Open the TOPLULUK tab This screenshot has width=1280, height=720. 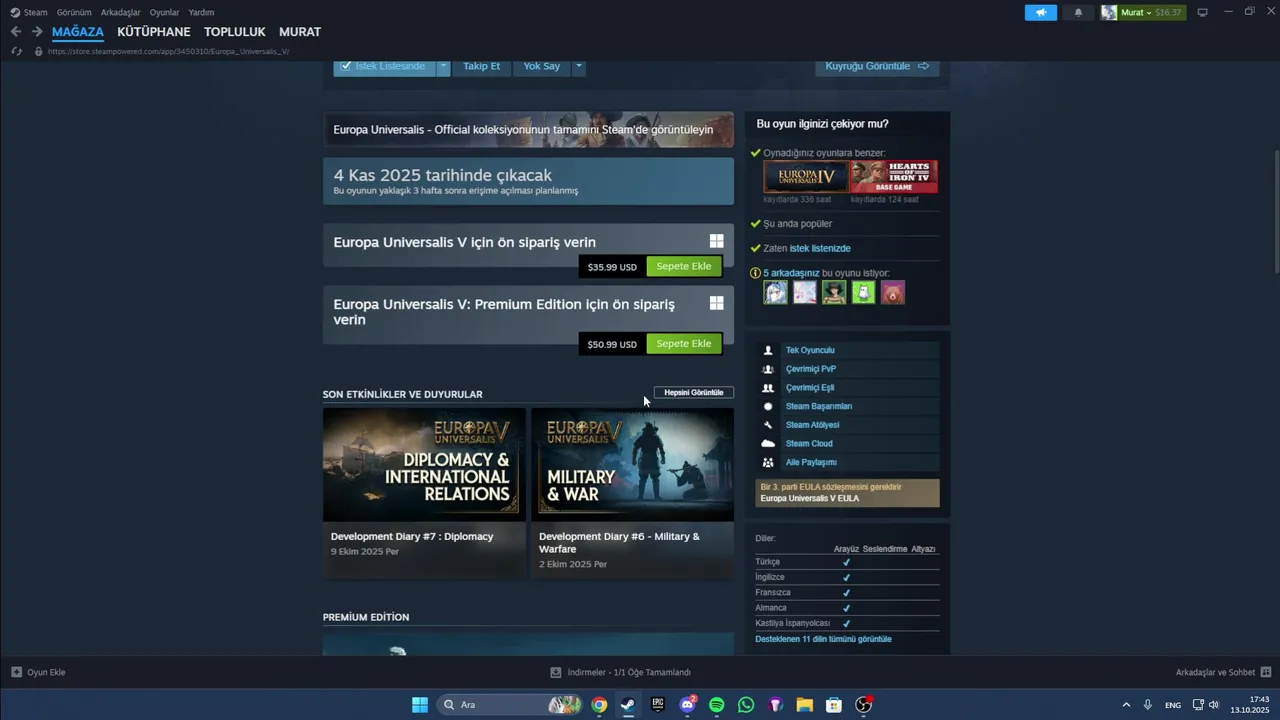pos(235,32)
